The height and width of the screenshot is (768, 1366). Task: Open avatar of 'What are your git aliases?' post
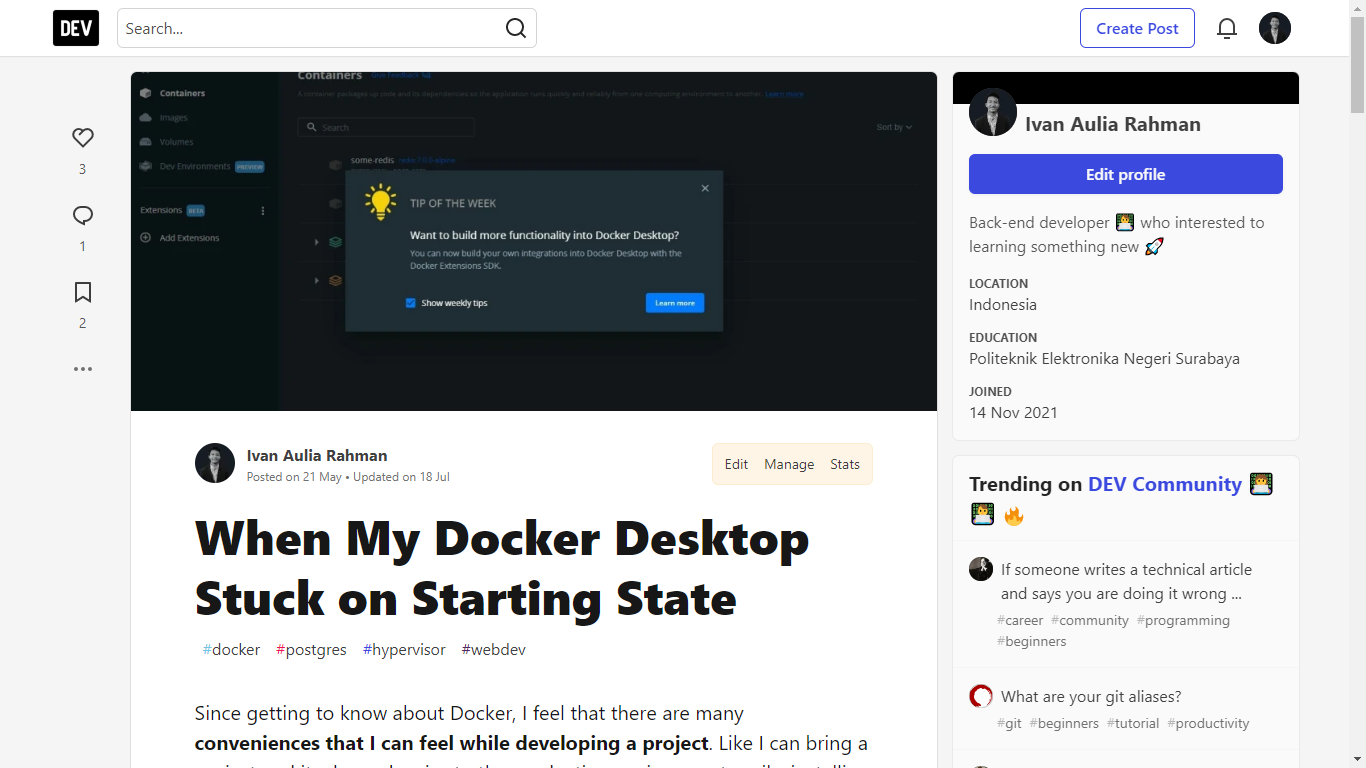click(981, 696)
